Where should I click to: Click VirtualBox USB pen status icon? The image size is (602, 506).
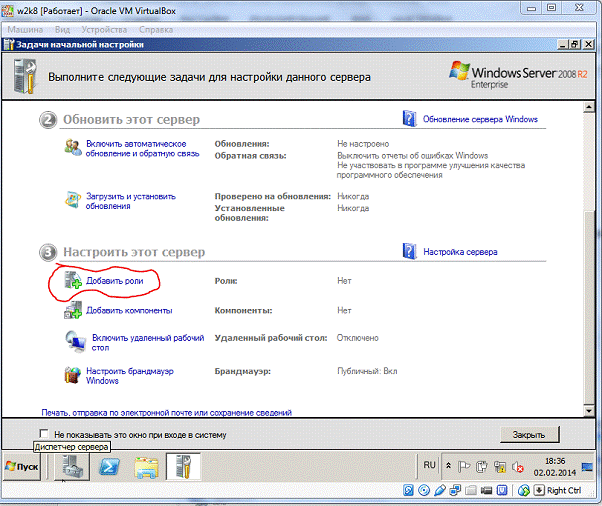click(x=440, y=490)
